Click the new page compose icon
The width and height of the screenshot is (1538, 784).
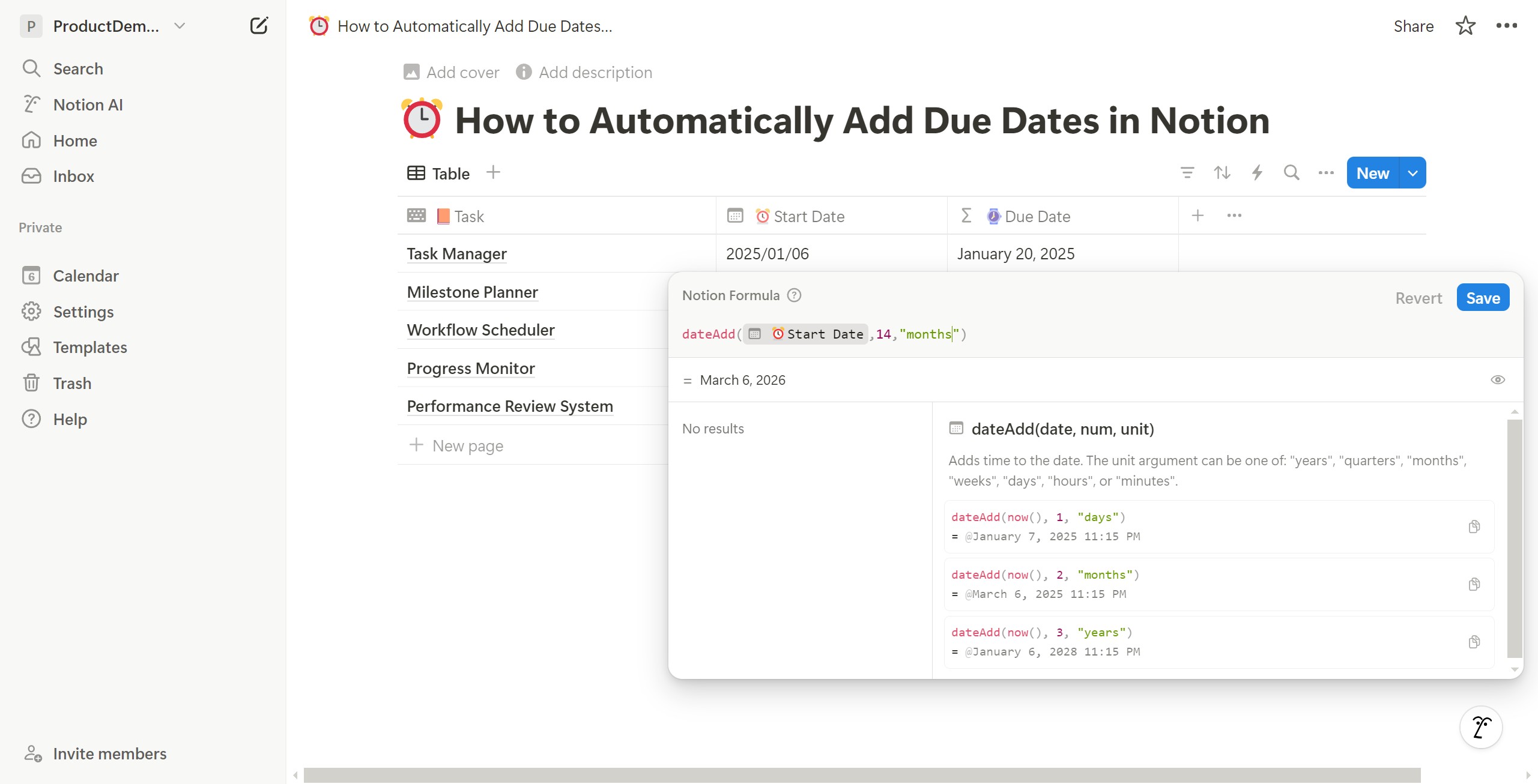point(258,26)
